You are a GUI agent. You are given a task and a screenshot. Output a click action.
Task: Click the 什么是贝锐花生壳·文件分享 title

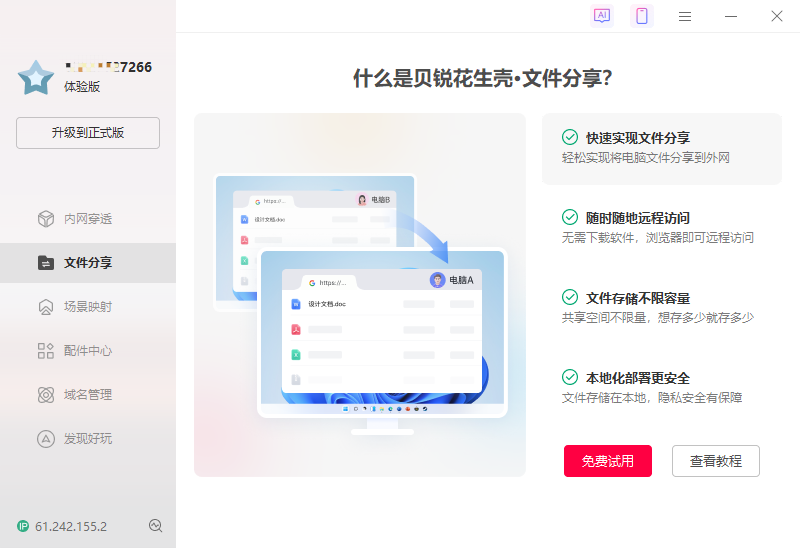click(483, 78)
